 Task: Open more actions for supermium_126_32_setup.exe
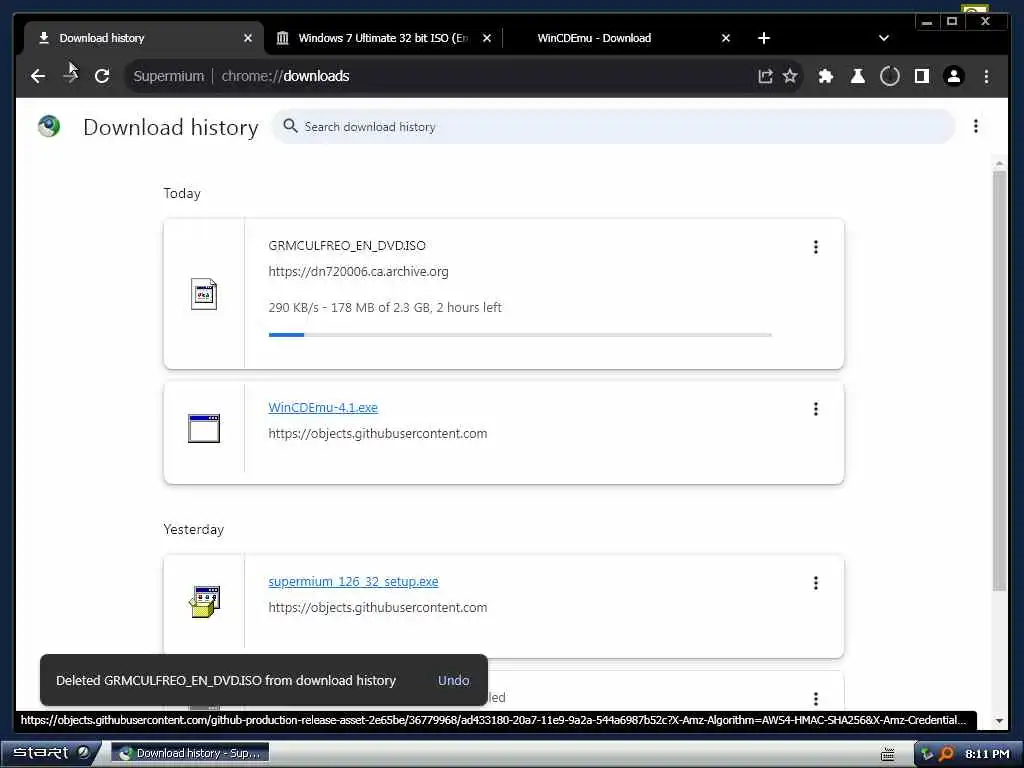816,583
